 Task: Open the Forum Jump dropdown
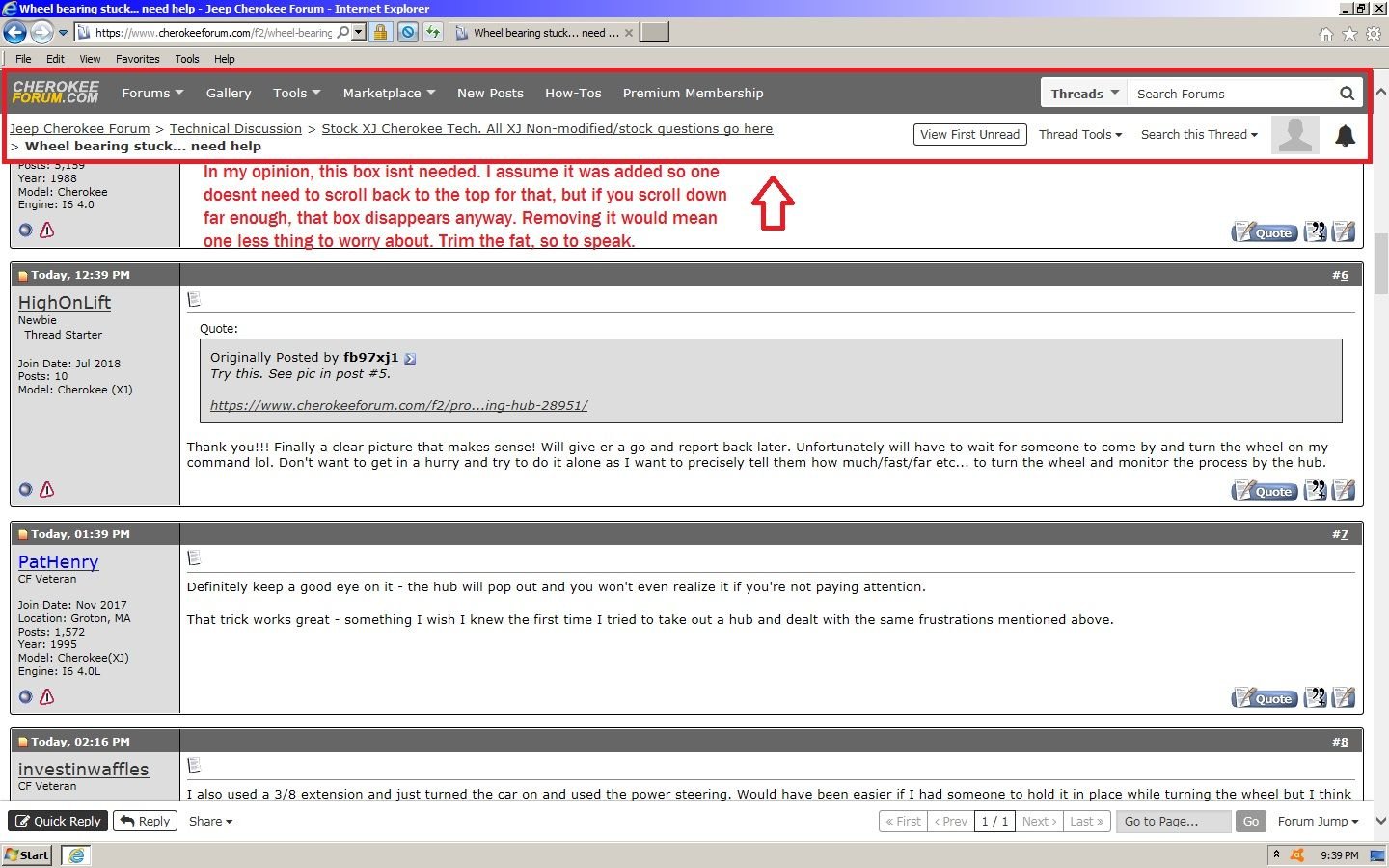pos(1317,822)
